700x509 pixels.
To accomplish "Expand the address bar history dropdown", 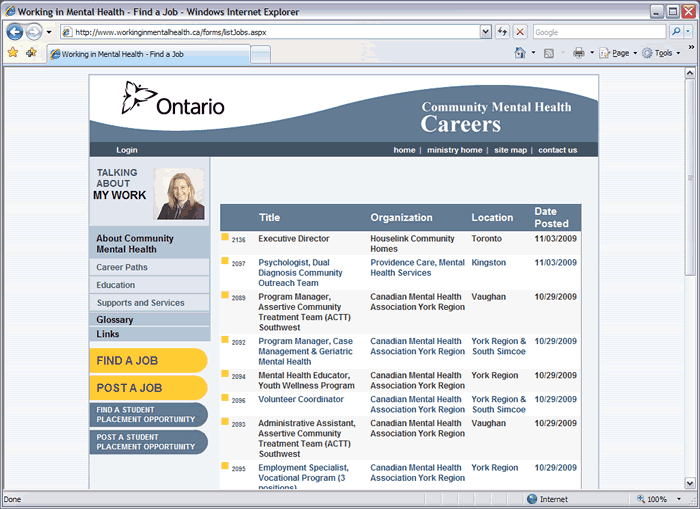I will point(486,32).
